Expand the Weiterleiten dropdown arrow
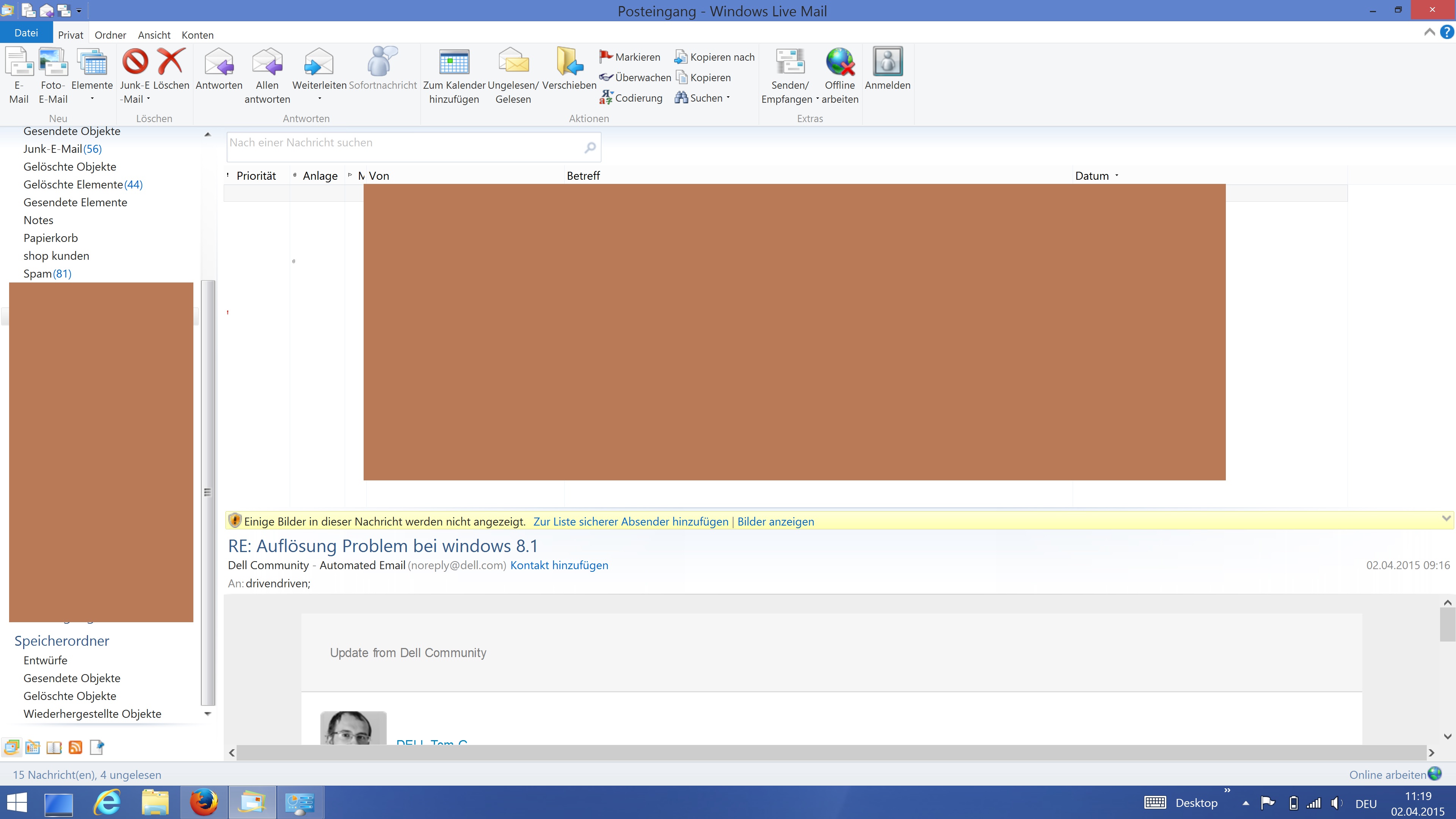The image size is (1456, 819). 319,99
